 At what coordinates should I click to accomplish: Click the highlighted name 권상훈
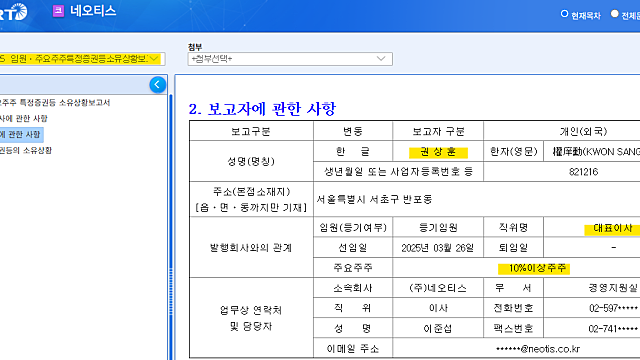[x=438, y=152]
